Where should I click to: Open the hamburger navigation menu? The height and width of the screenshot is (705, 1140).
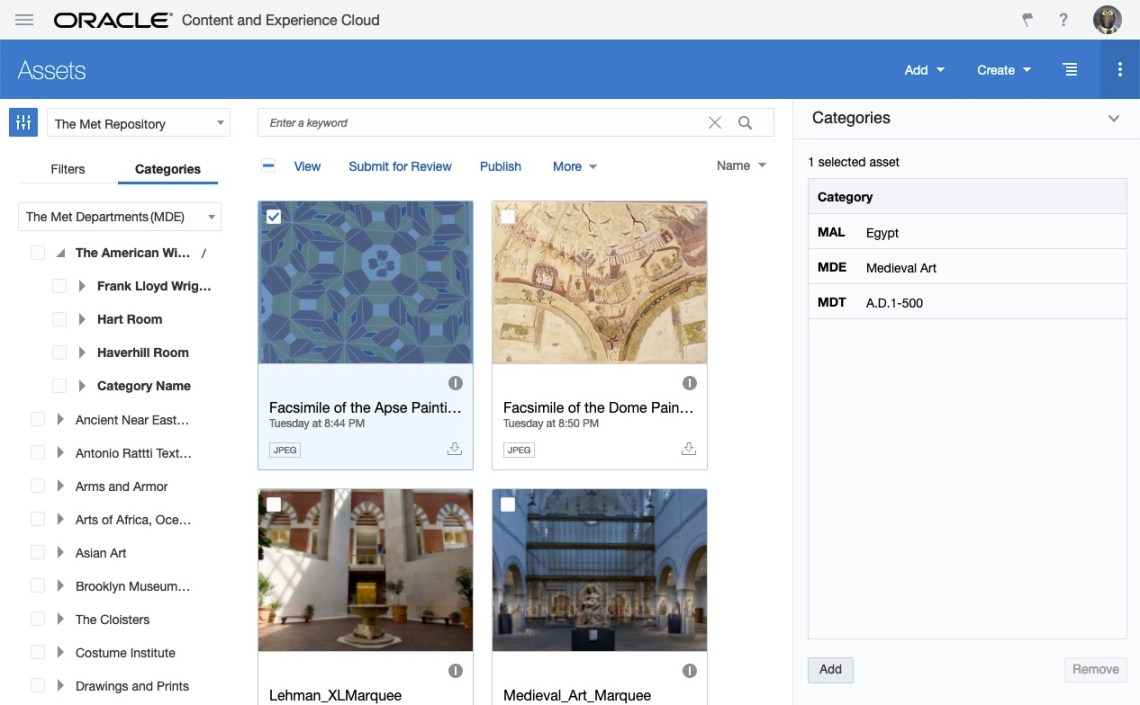(25, 20)
